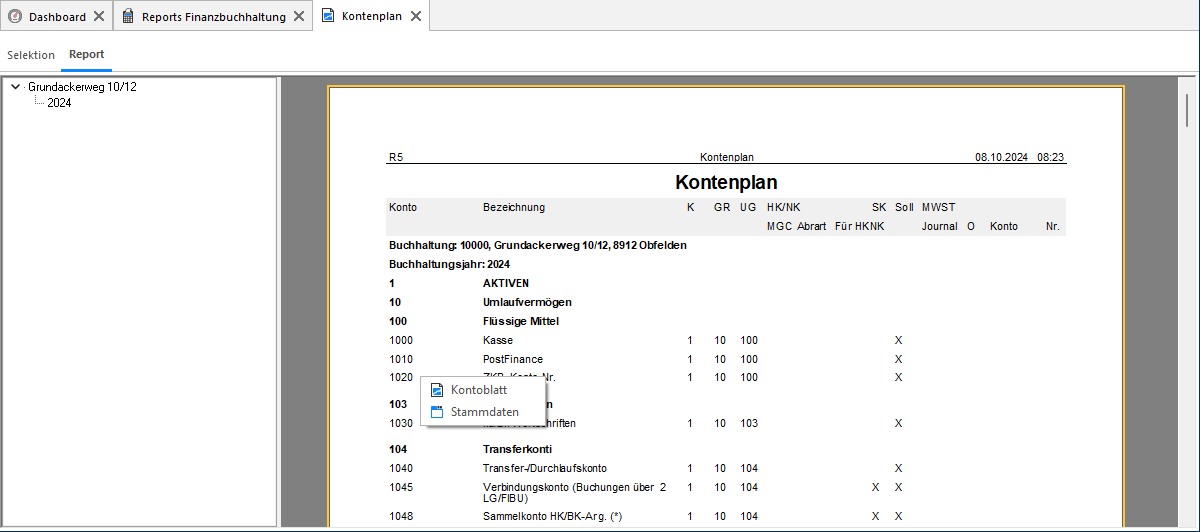Click the Kontoblatt icon in context menu
1200x532 pixels.
[x=436, y=390]
